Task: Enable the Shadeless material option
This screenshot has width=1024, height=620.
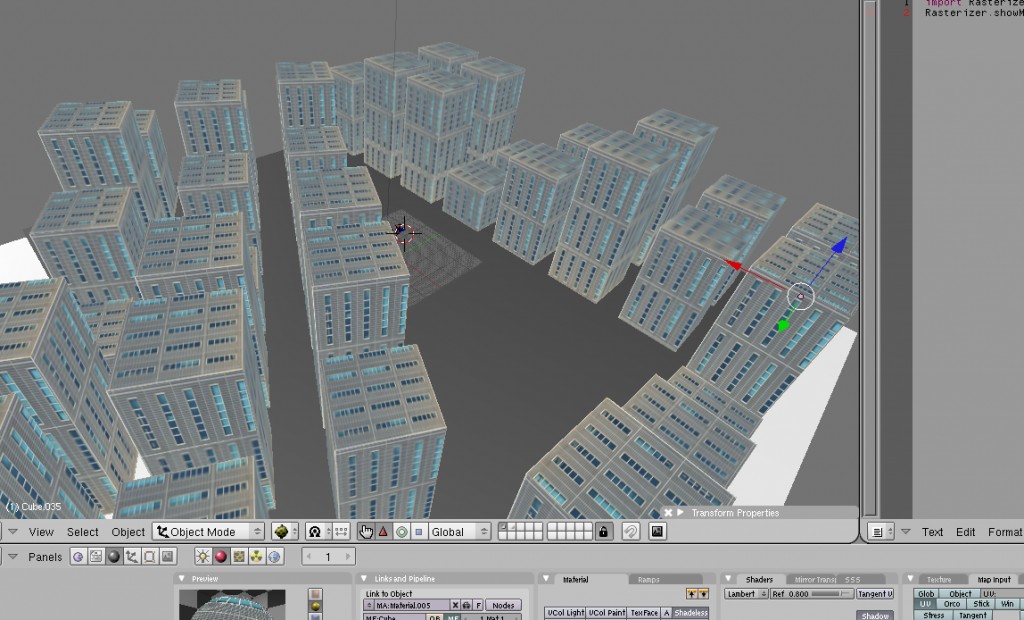Action: point(690,613)
